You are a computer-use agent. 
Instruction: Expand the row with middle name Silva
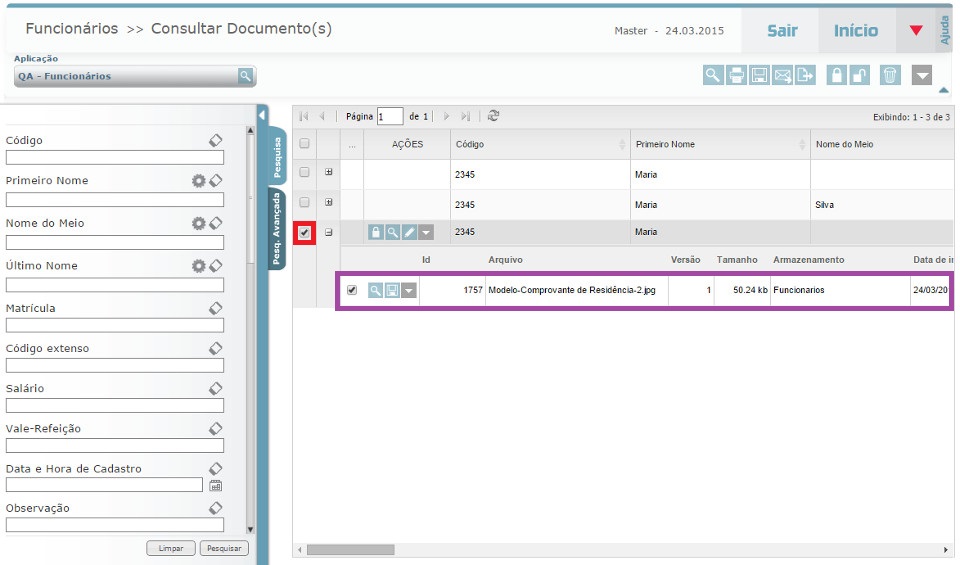(x=329, y=203)
